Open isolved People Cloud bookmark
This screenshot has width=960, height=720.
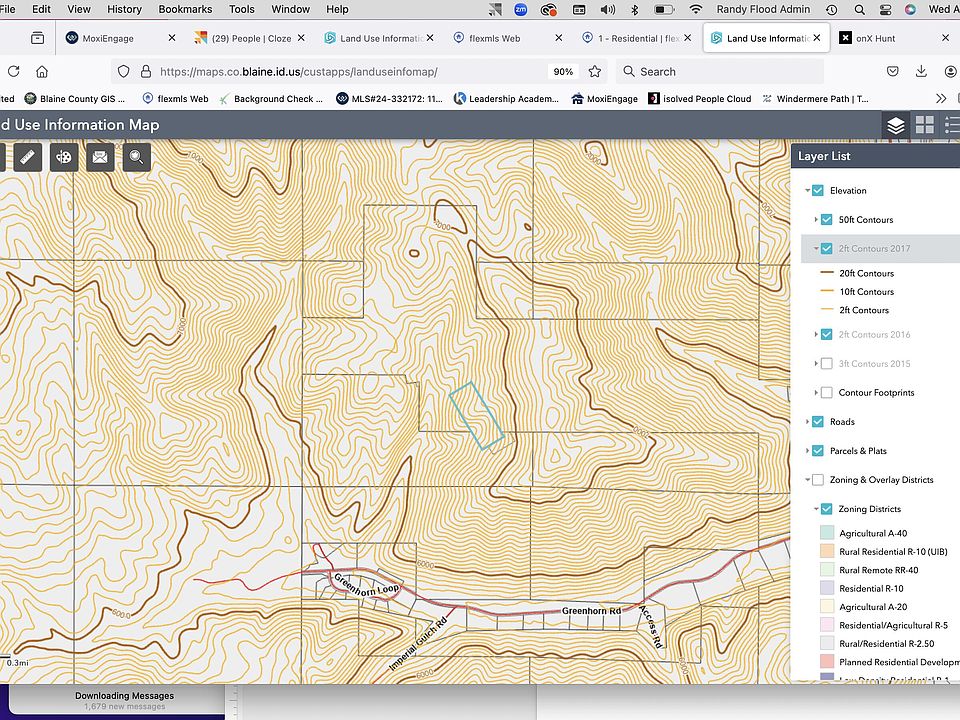click(x=700, y=99)
